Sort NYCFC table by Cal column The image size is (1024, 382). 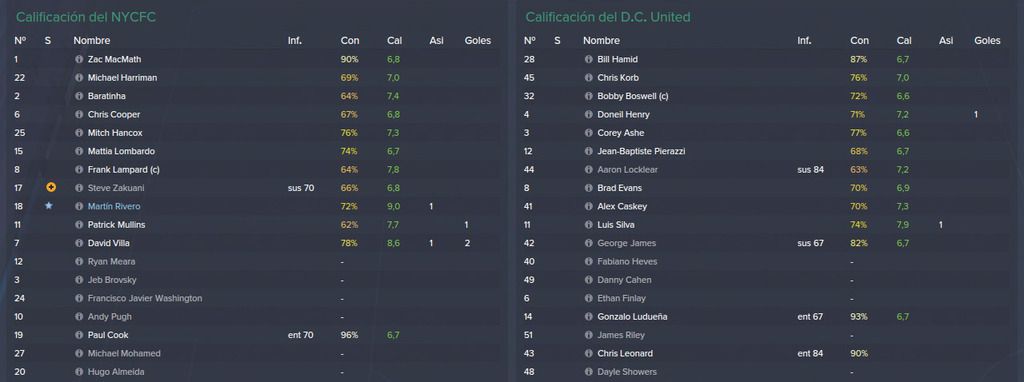coord(394,40)
